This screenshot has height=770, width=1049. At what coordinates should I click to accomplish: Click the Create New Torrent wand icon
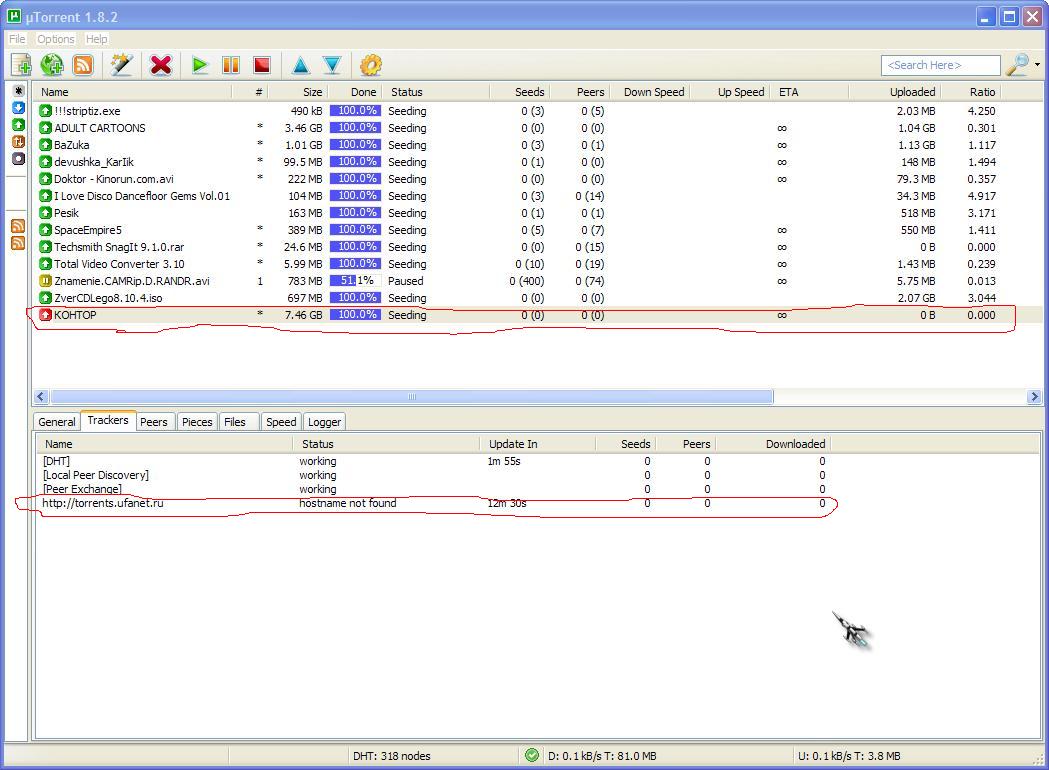coord(122,65)
